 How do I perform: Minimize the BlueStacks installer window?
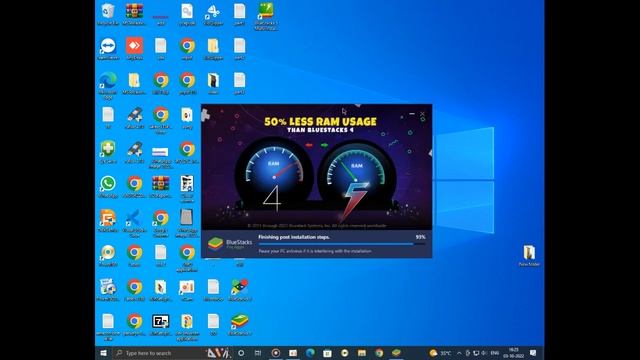(412, 114)
